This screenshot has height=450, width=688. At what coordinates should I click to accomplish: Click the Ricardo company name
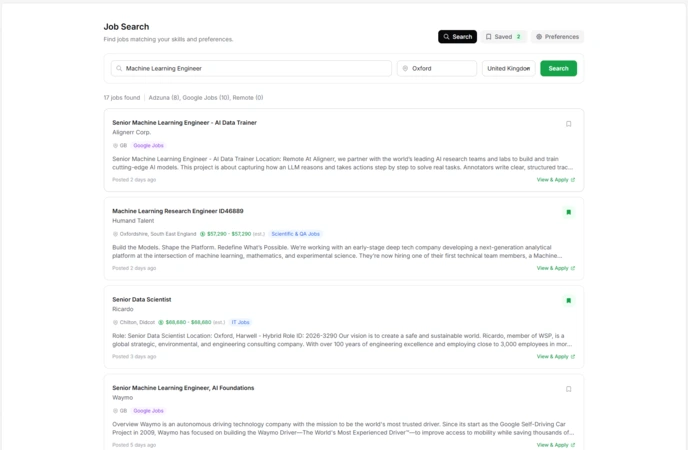tap(122, 309)
